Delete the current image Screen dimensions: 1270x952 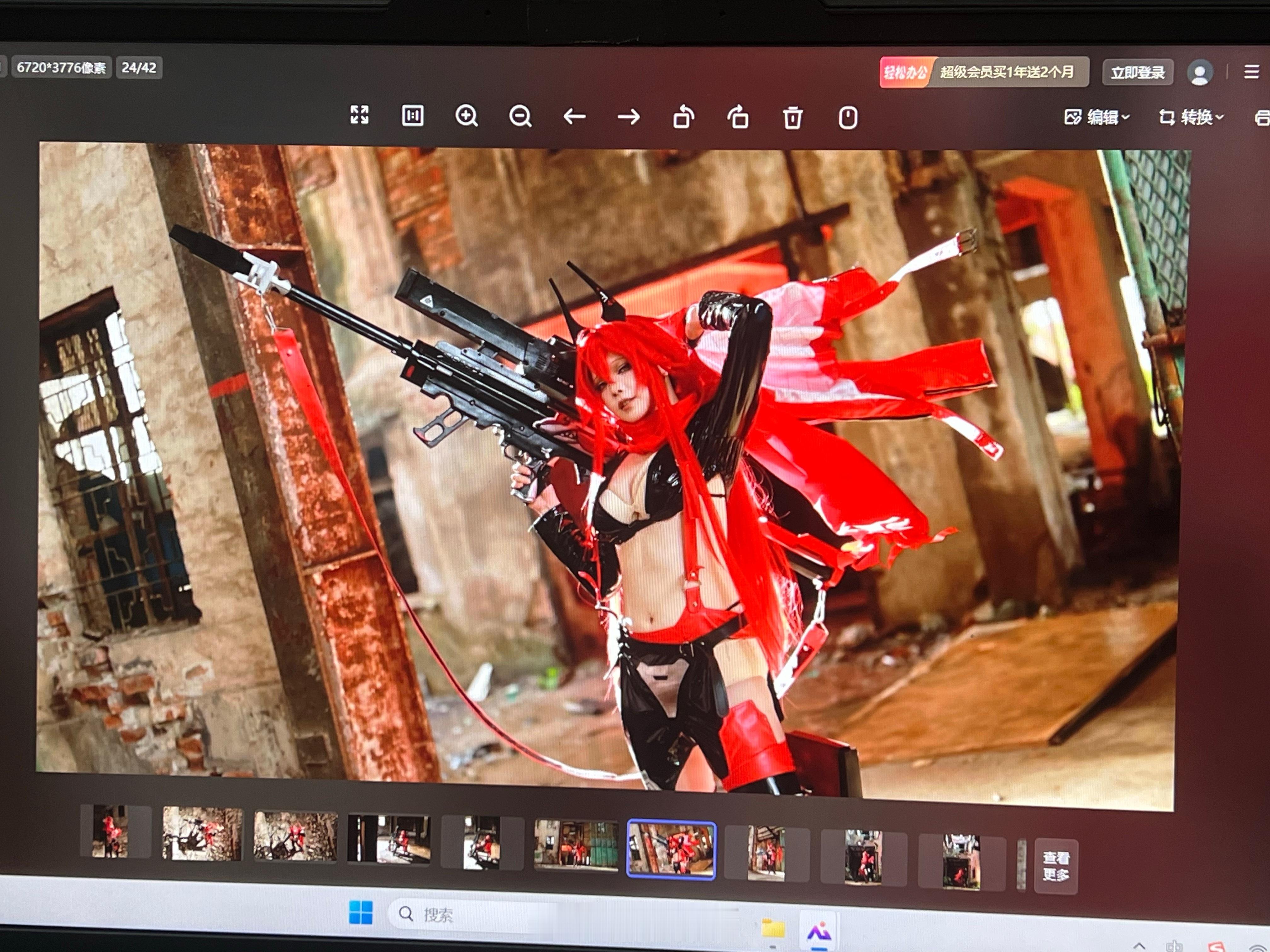point(793,118)
